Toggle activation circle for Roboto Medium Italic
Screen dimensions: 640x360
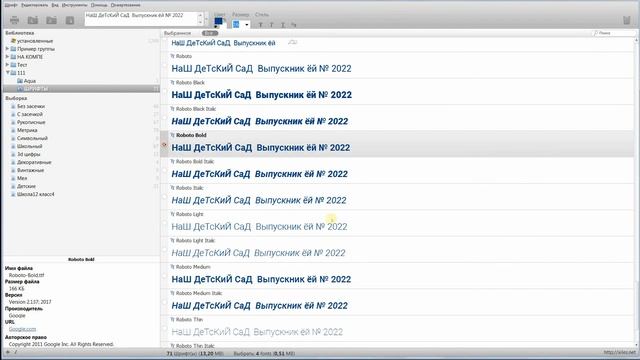(164, 302)
